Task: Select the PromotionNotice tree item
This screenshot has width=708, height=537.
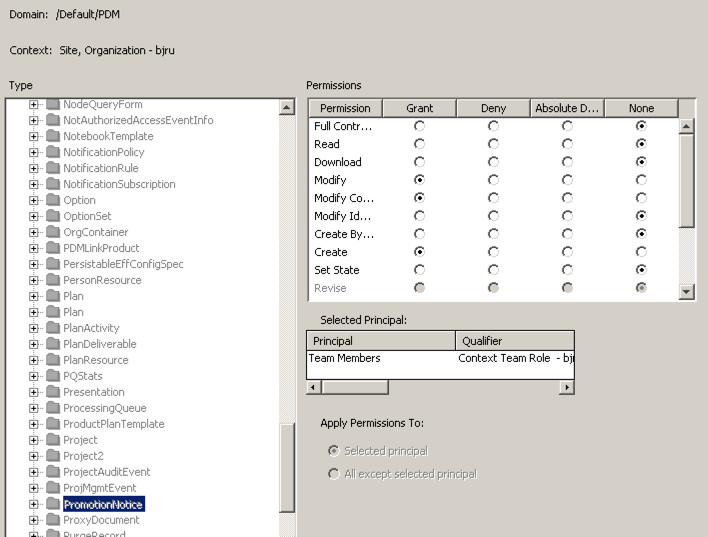Action: (103, 504)
